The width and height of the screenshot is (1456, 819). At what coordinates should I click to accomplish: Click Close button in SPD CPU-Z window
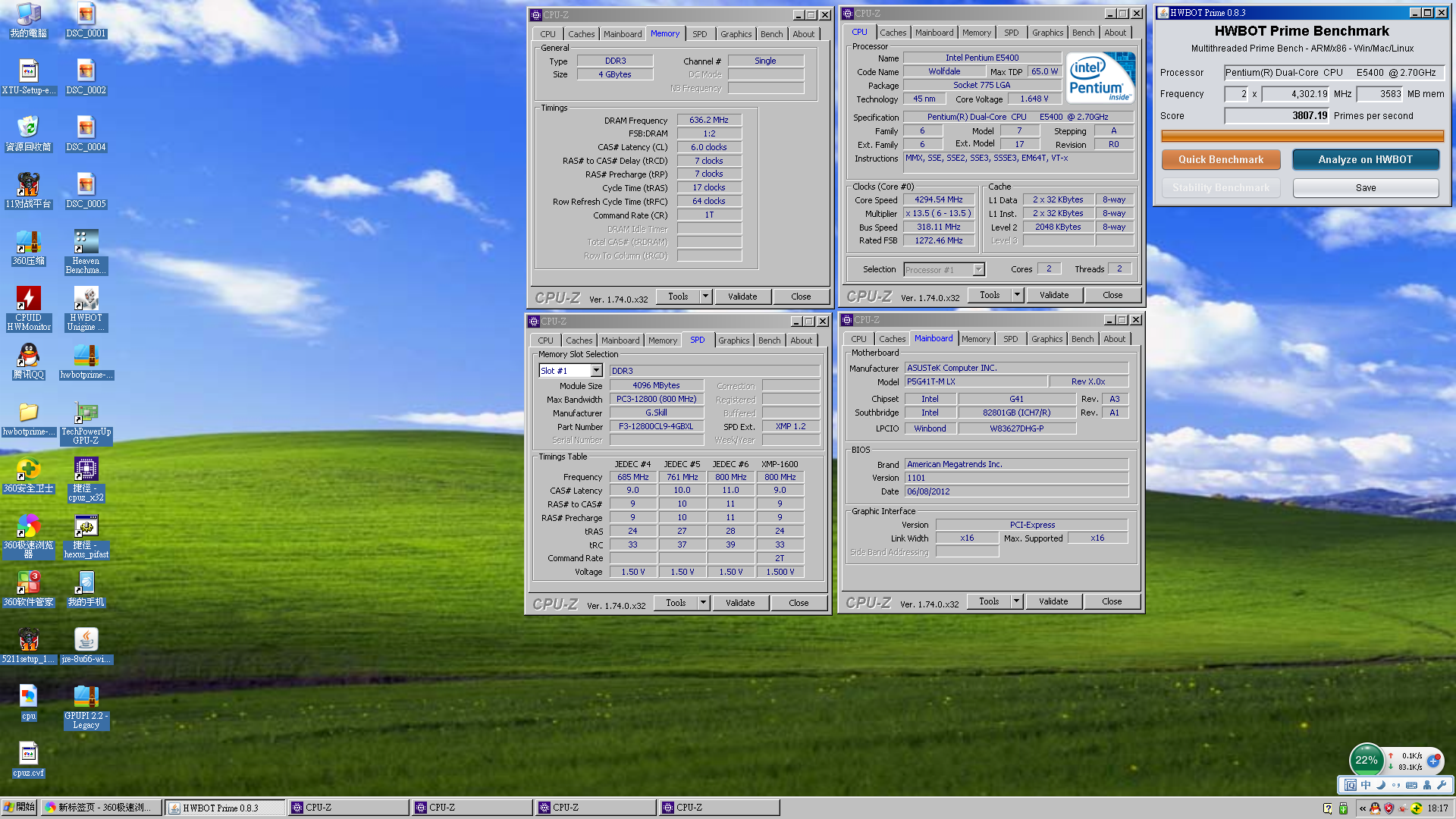click(x=799, y=603)
